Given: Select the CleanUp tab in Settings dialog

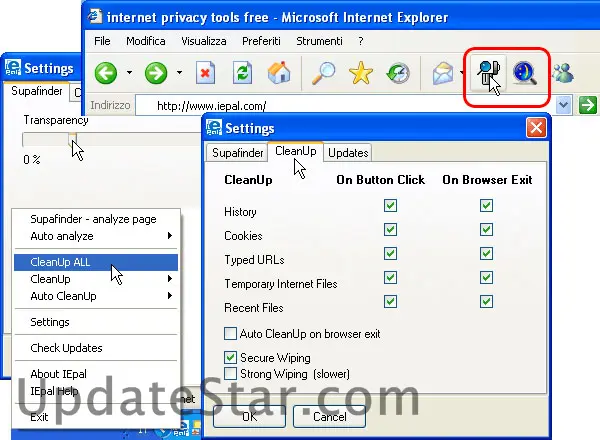Looking at the screenshot, I should [x=296, y=152].
